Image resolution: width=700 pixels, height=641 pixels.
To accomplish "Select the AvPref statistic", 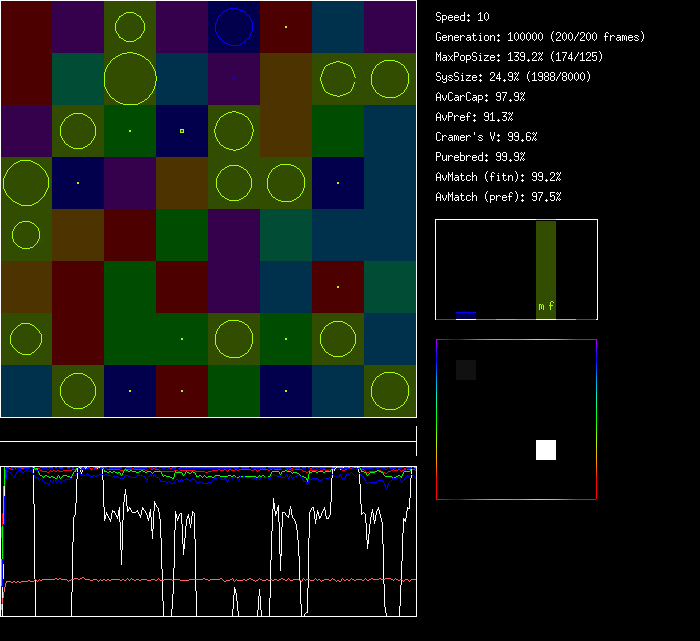I will tap(474, 117).
